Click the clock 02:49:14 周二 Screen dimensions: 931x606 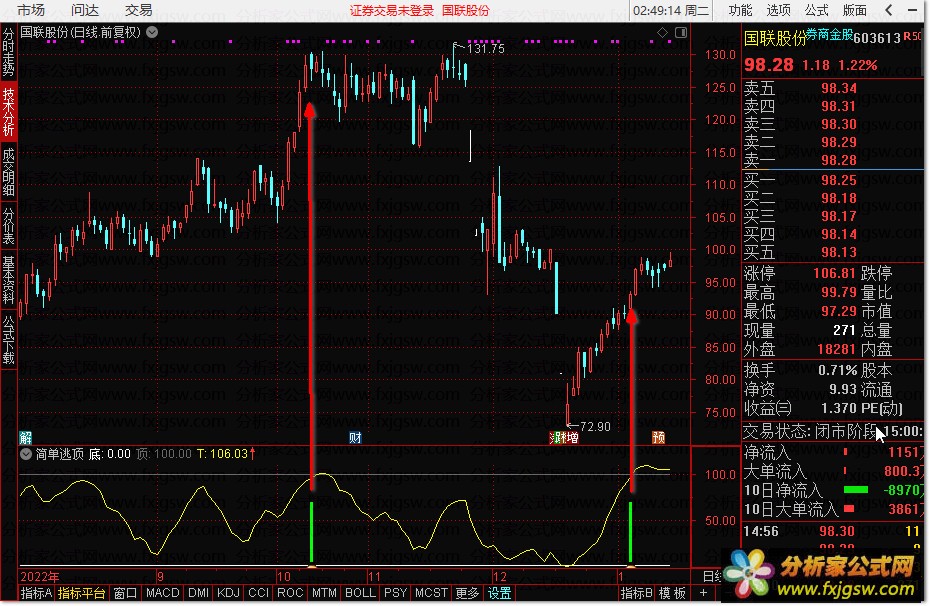671,10
